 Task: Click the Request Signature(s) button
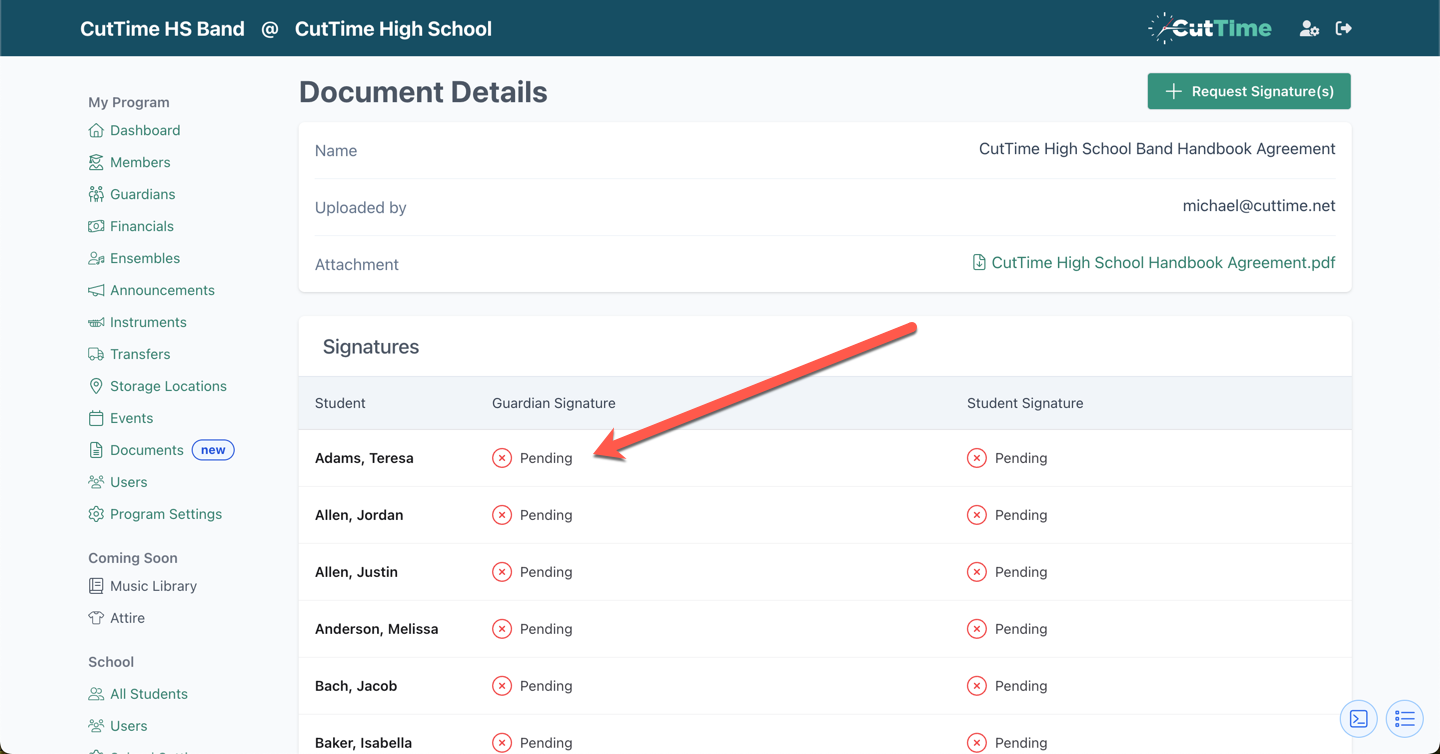click(x=1249, y=91)
